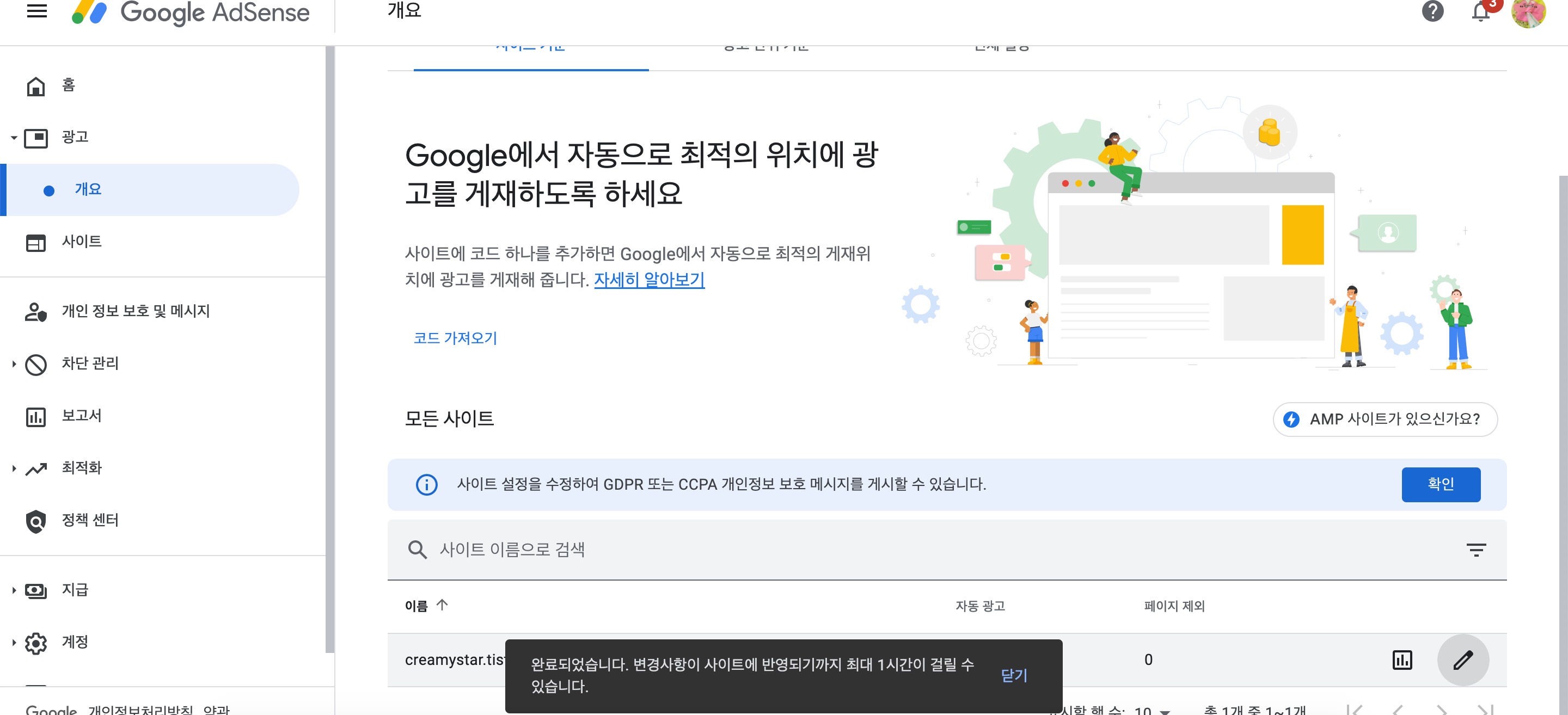Click the info icon in GDPR banner
Image resolution: width=1568 pixels, height=715 pixels.
click(426, 484)
